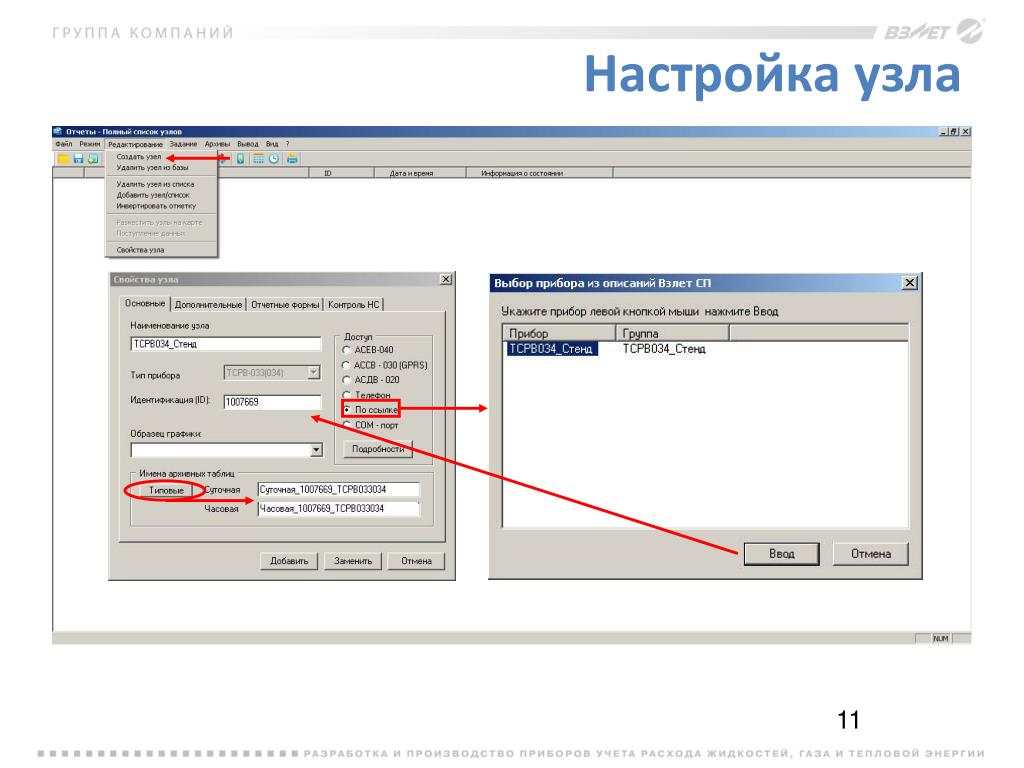Select the По ссылке radio button

[347, 409]
